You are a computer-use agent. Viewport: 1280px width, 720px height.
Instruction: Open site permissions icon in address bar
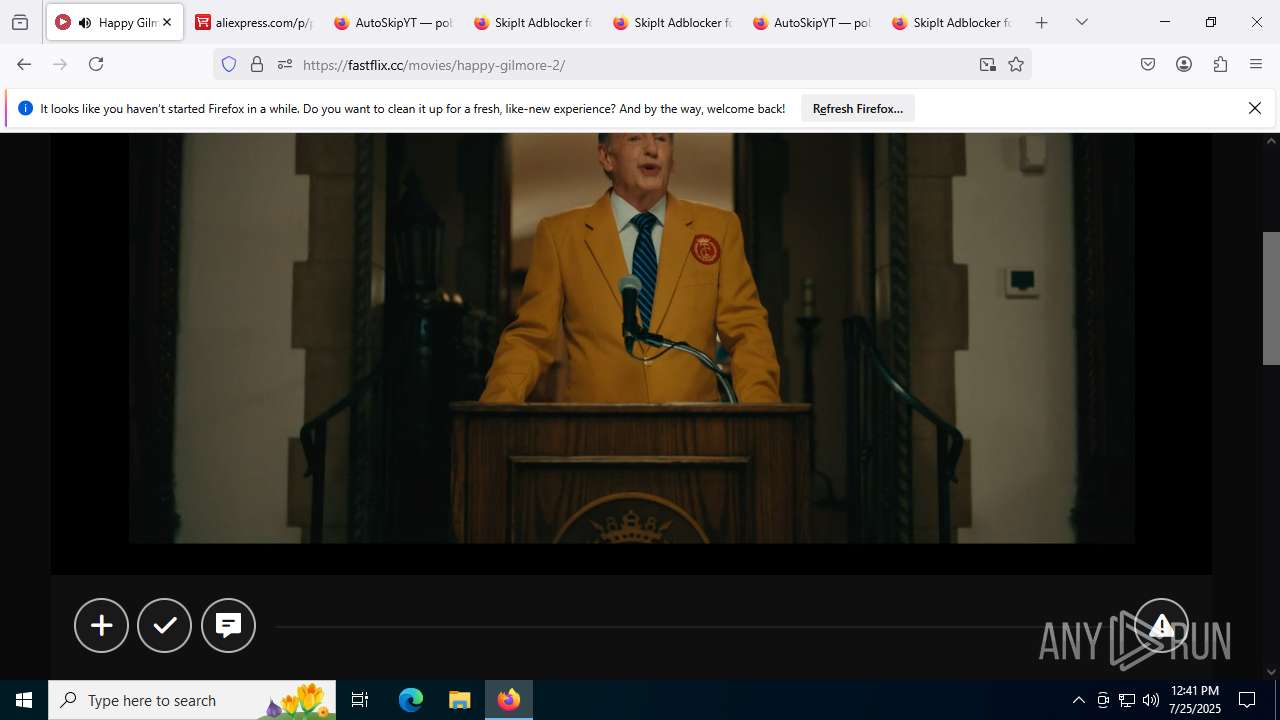[285, 64]
